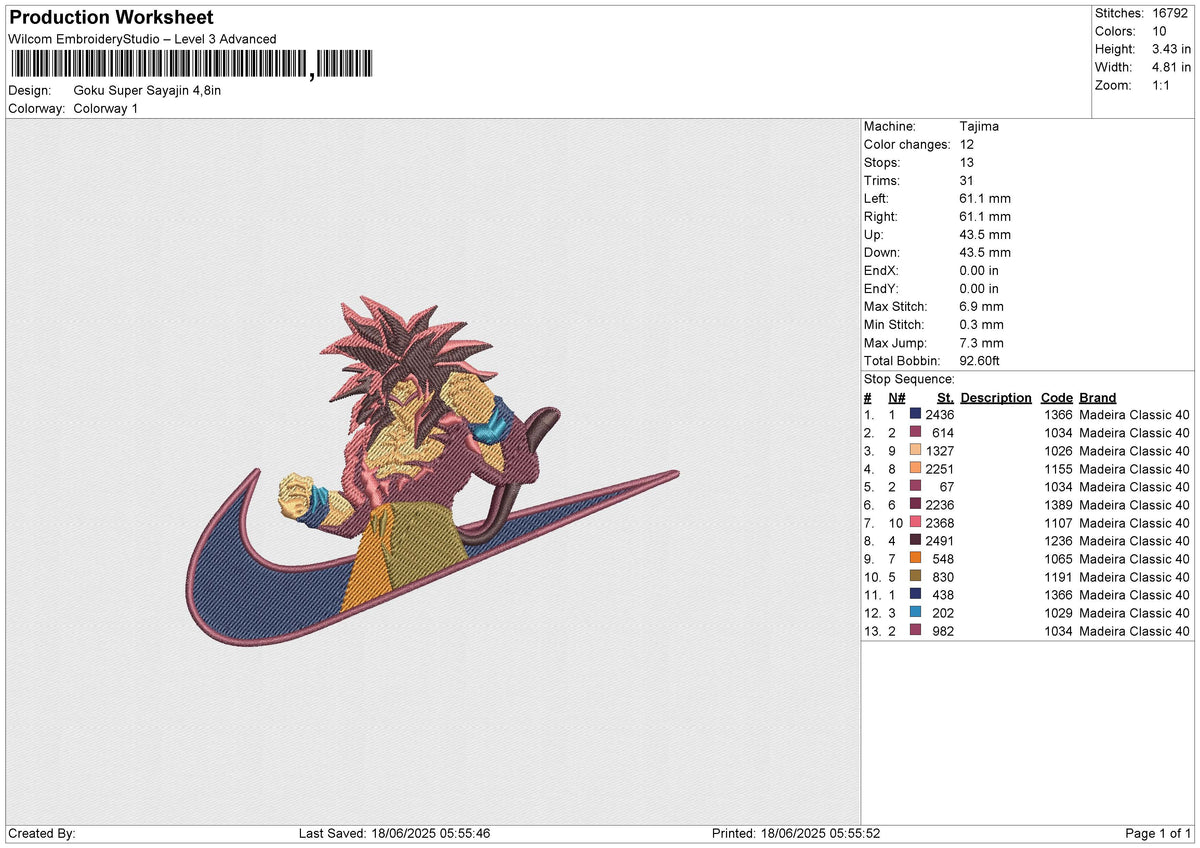Pick the olive swatch beside stitch count 830
Screen dimensions: 1200x848
[915, 575]
